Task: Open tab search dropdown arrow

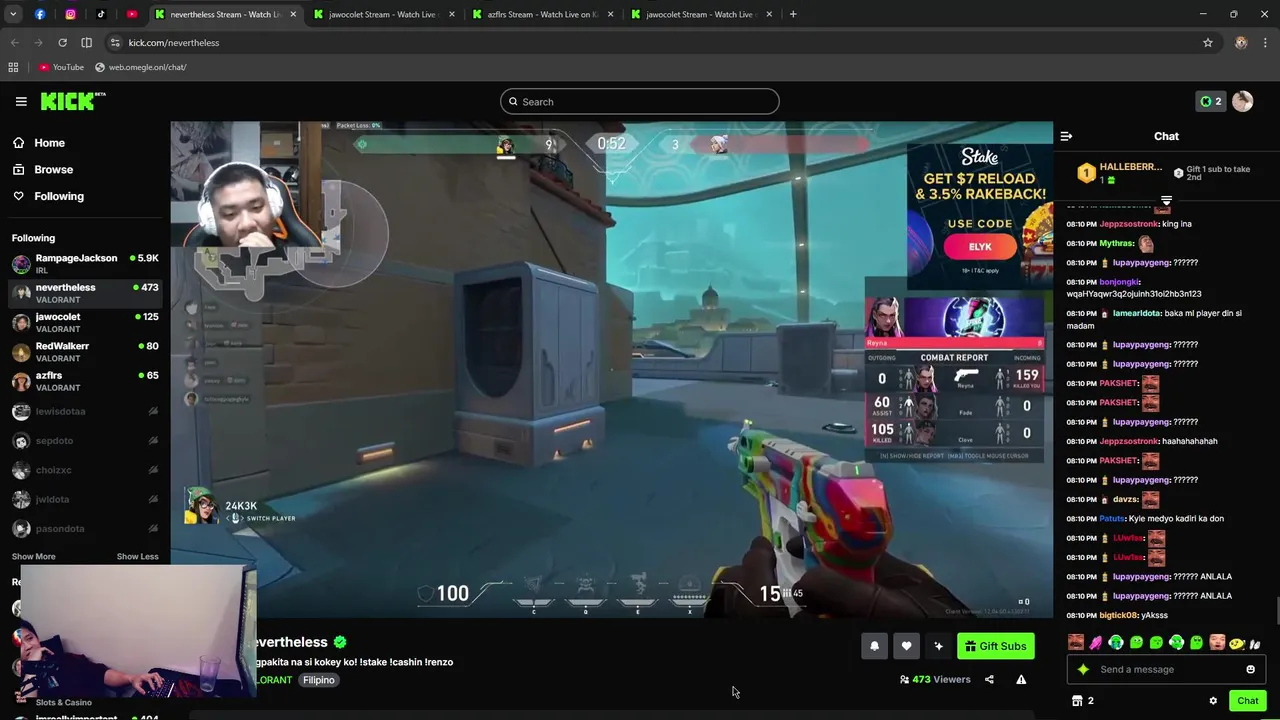Action: (13, 14)
